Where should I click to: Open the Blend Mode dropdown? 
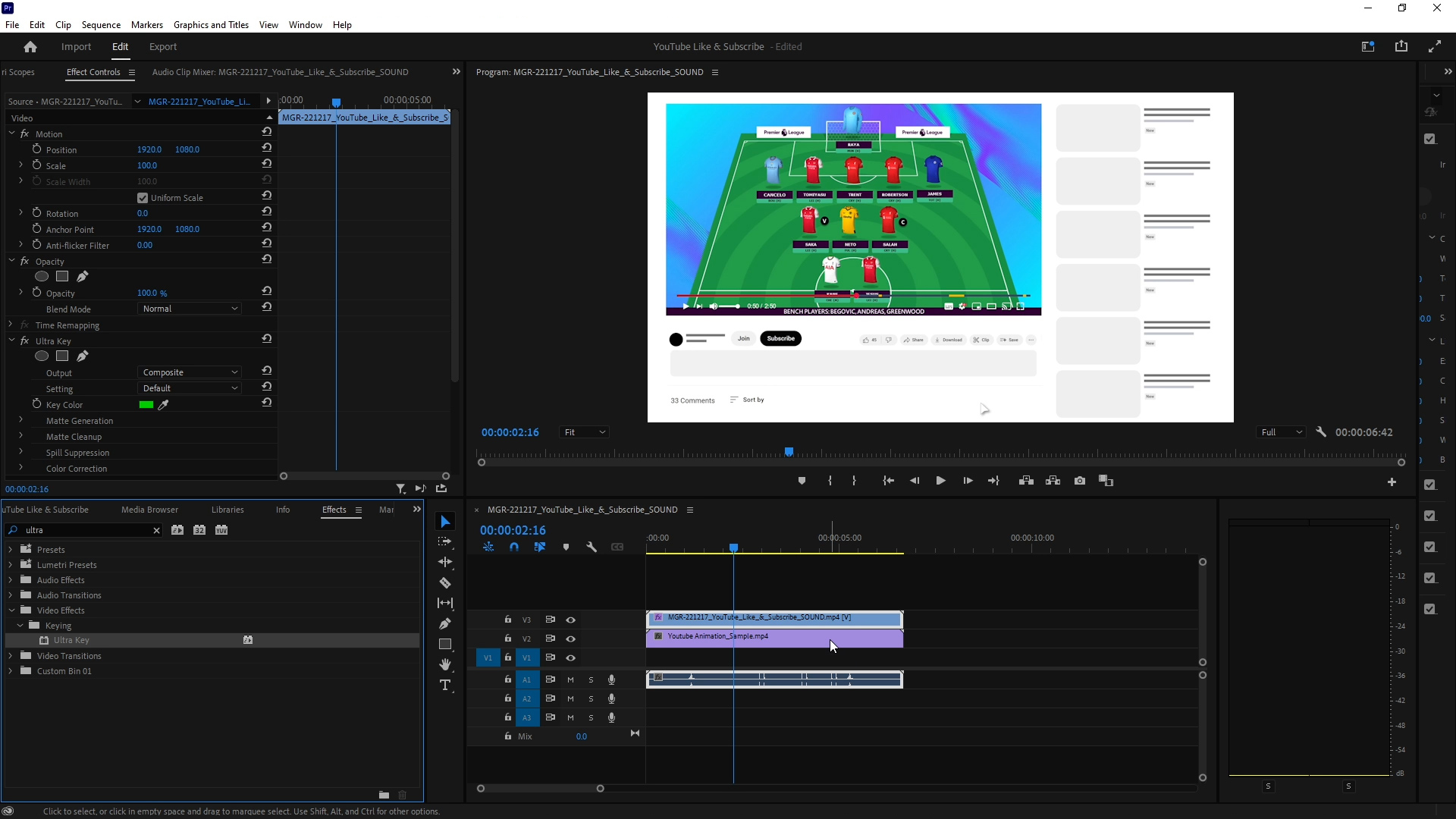(x=190, y=309)
